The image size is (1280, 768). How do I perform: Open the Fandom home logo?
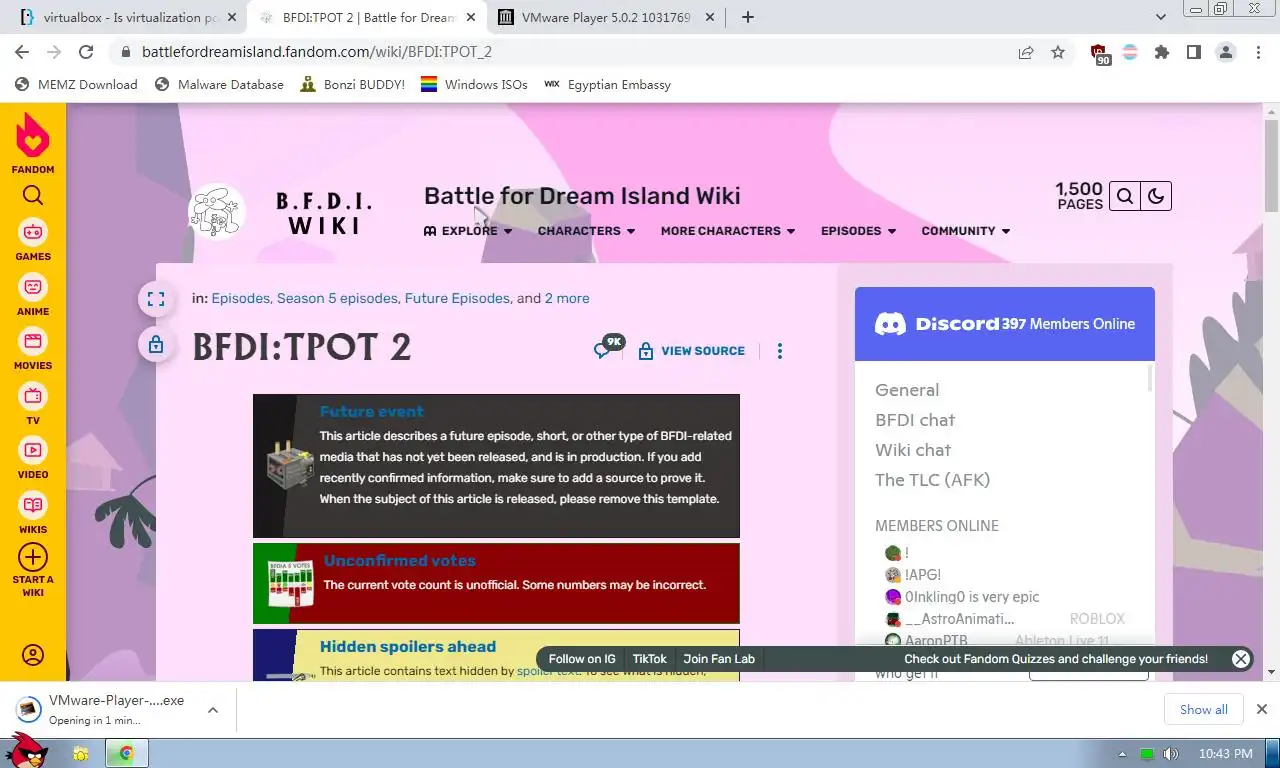33,142
